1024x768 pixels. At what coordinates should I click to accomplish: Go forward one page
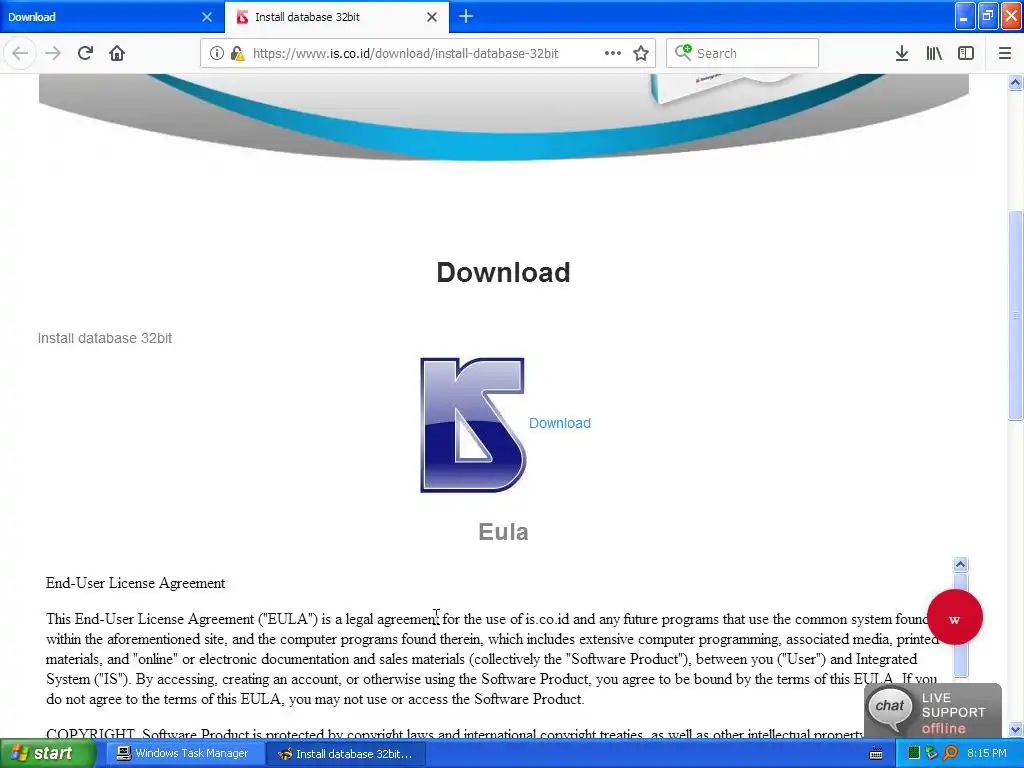pos(53,53)
